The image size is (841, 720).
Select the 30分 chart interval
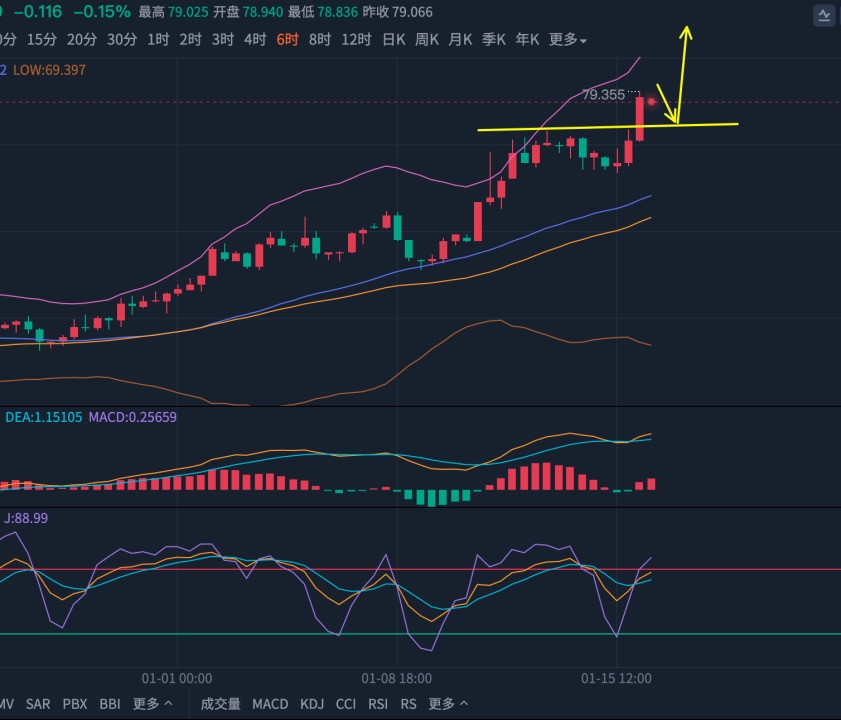click(x=122, y=40)
